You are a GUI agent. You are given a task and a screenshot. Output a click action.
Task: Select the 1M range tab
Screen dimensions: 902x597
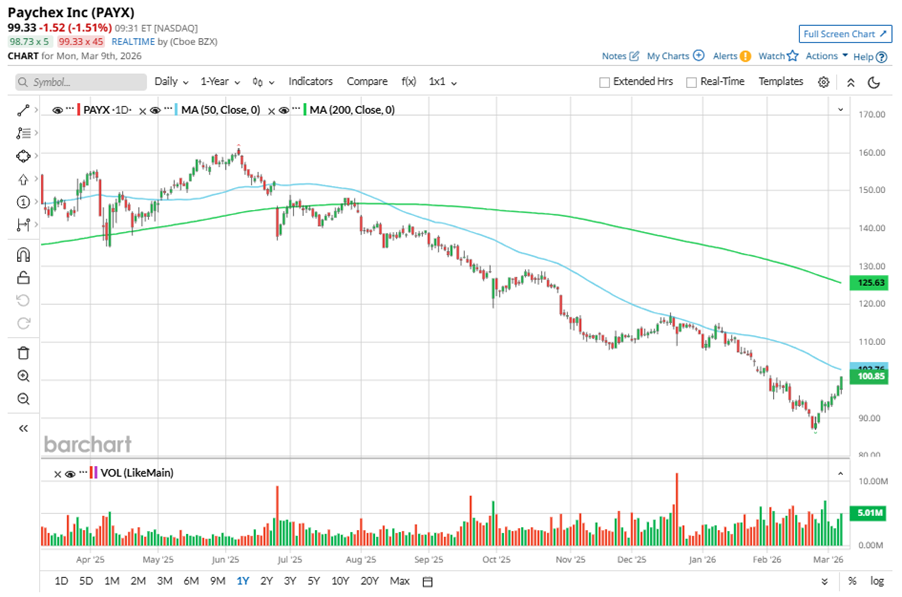[112, 581]
